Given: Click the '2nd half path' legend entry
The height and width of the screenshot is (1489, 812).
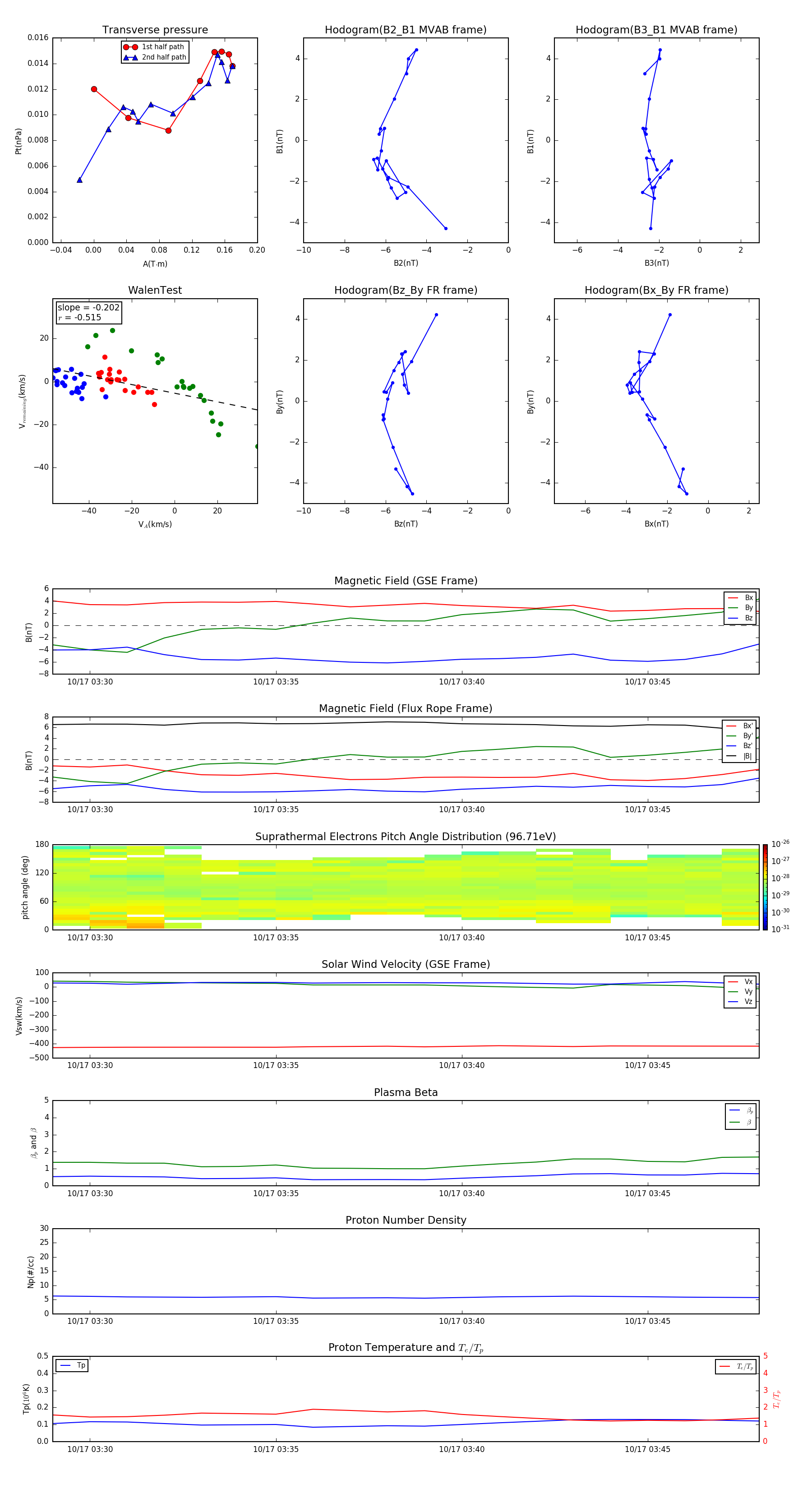Looking at the screenshot, I should 155,57.
